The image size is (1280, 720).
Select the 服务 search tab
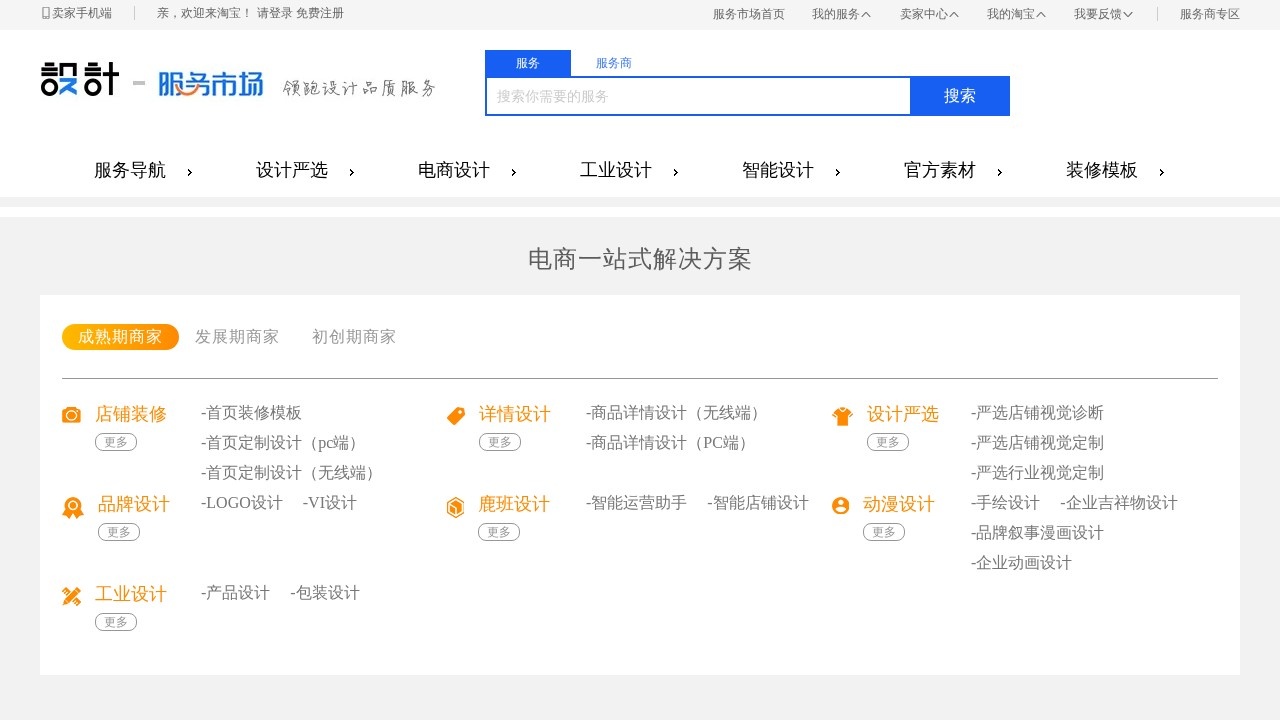point(528,63)
